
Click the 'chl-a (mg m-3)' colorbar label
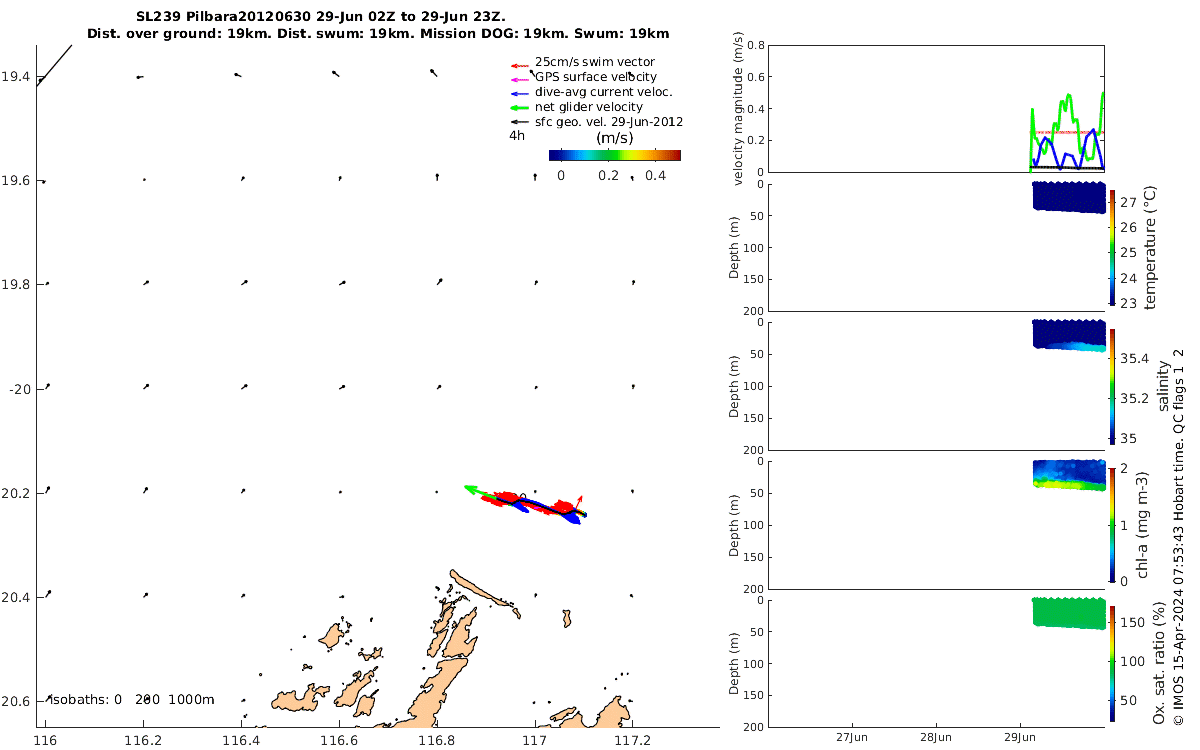1143,524
